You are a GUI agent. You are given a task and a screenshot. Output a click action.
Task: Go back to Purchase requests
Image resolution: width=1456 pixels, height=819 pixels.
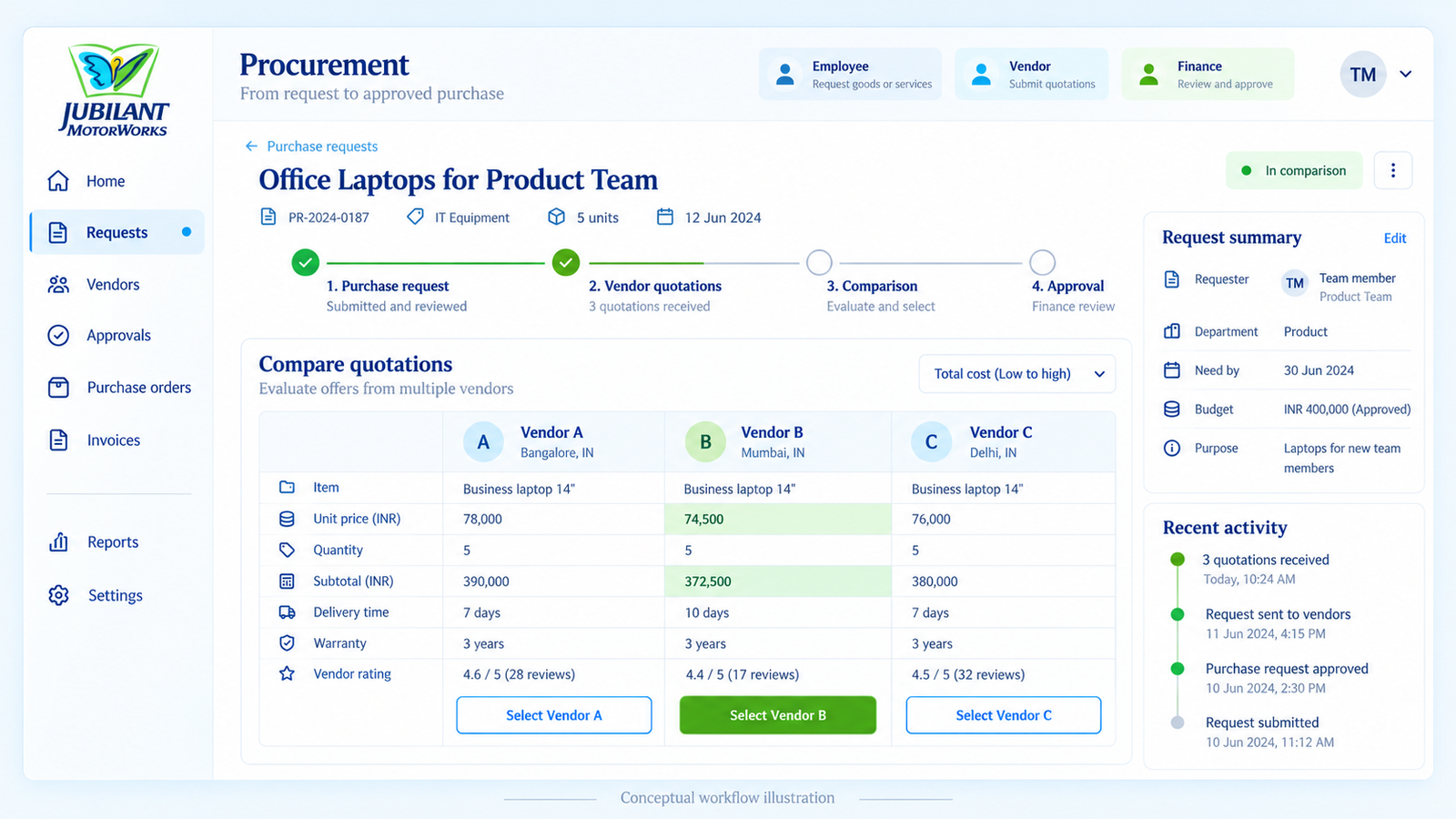pos(311,147)
